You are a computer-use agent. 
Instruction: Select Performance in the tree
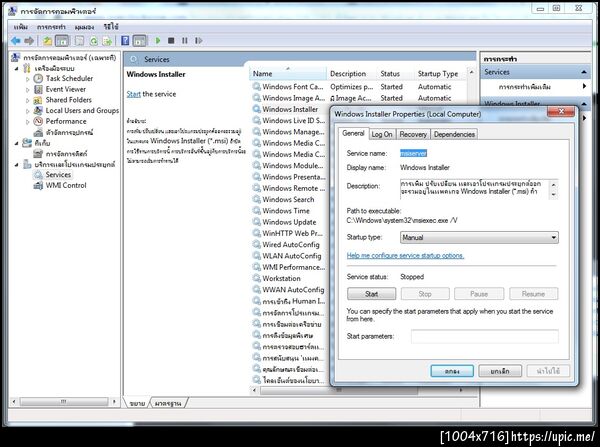(66, 121)
